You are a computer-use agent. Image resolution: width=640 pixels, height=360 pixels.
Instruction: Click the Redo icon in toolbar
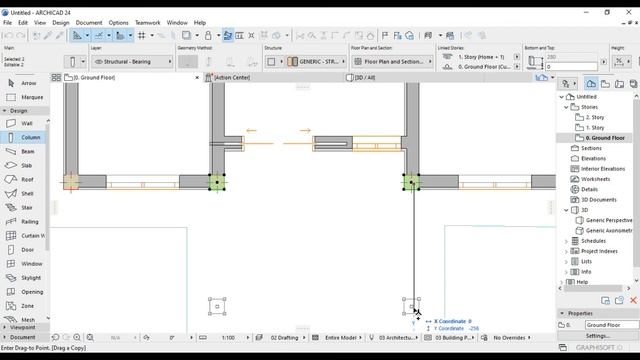[x=20, y=36]
